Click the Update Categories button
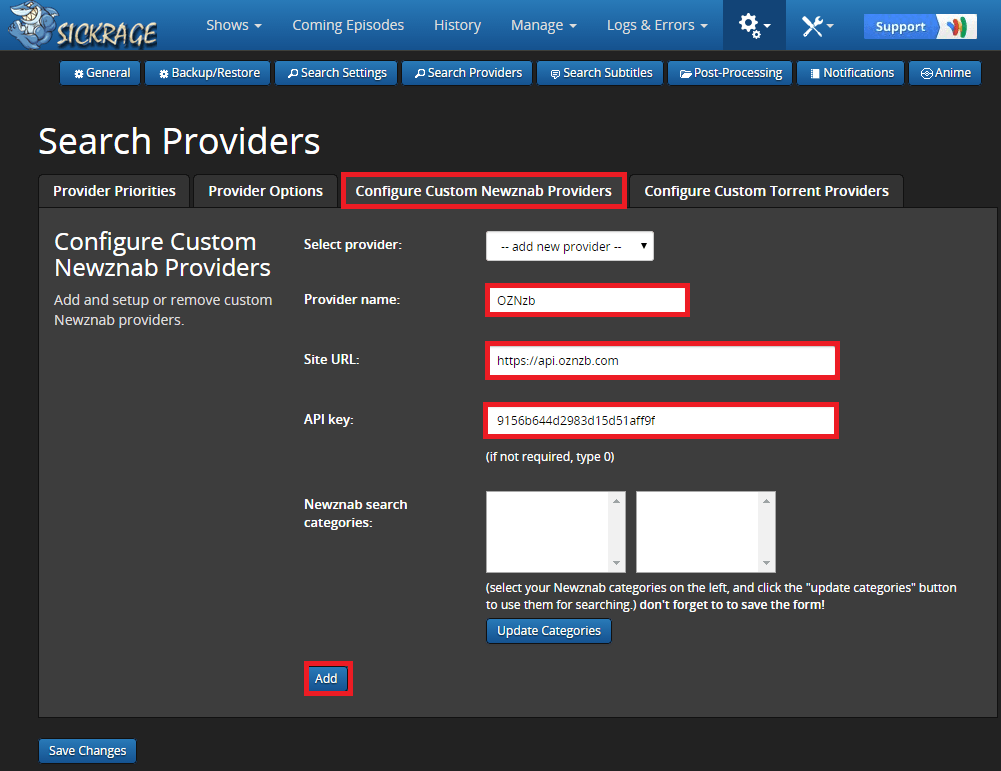 point(548,631)
